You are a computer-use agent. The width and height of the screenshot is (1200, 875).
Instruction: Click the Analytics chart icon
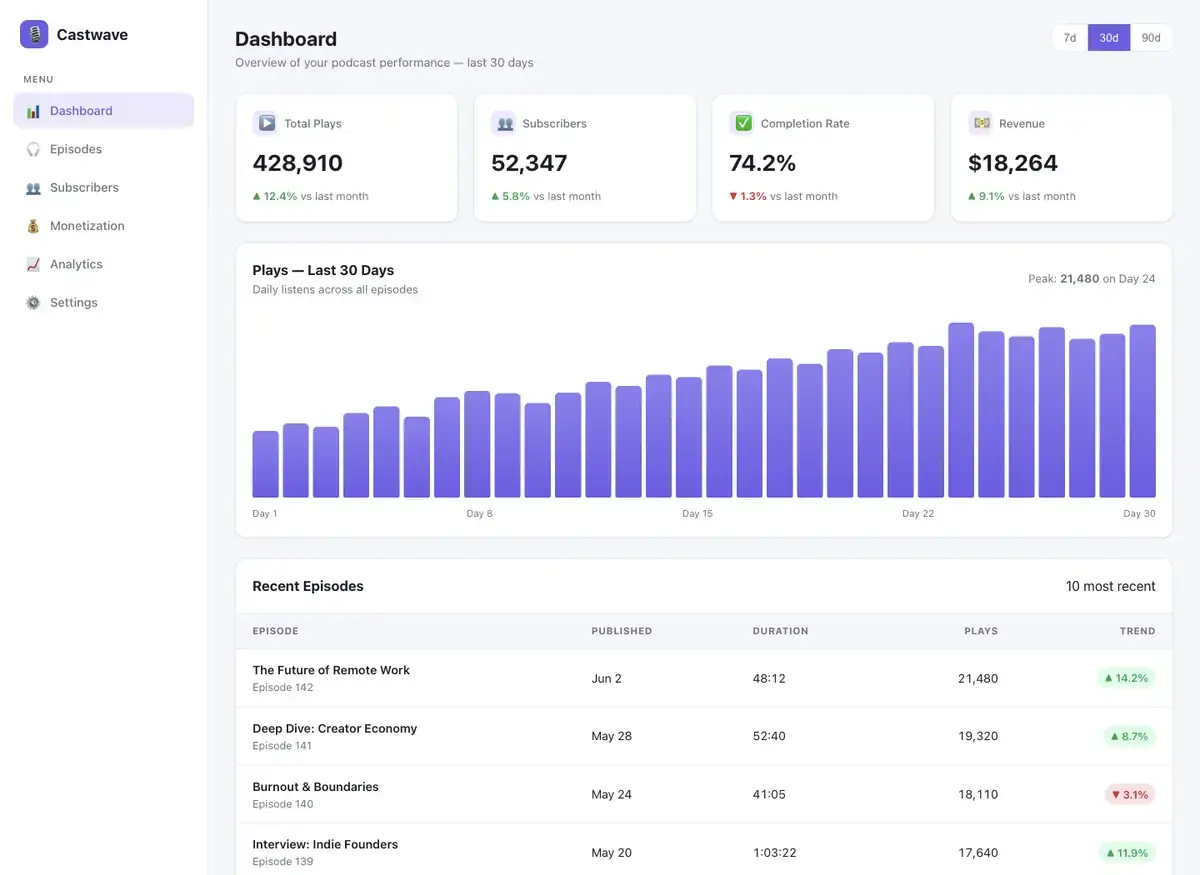(33, 264)
